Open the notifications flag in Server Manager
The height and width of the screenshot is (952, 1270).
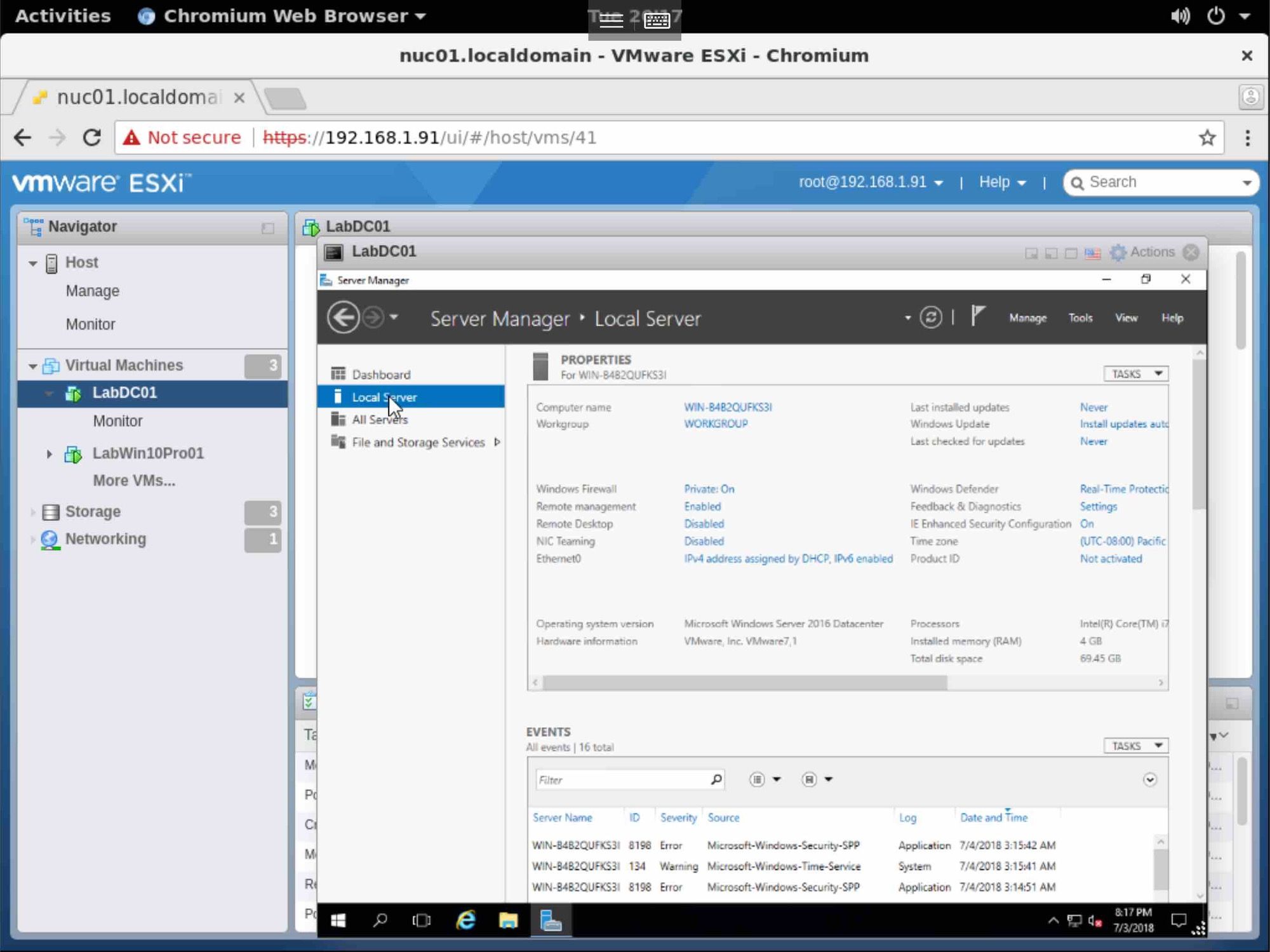click(978, 316)
